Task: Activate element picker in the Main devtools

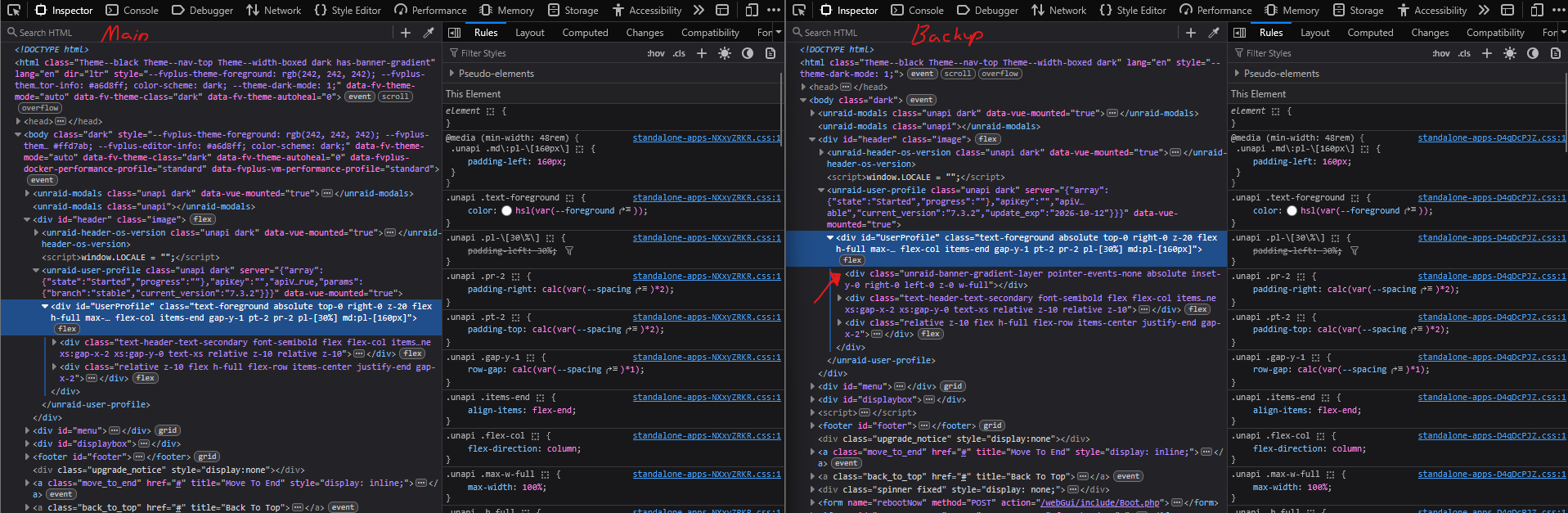Action: (x=14, y=11)
